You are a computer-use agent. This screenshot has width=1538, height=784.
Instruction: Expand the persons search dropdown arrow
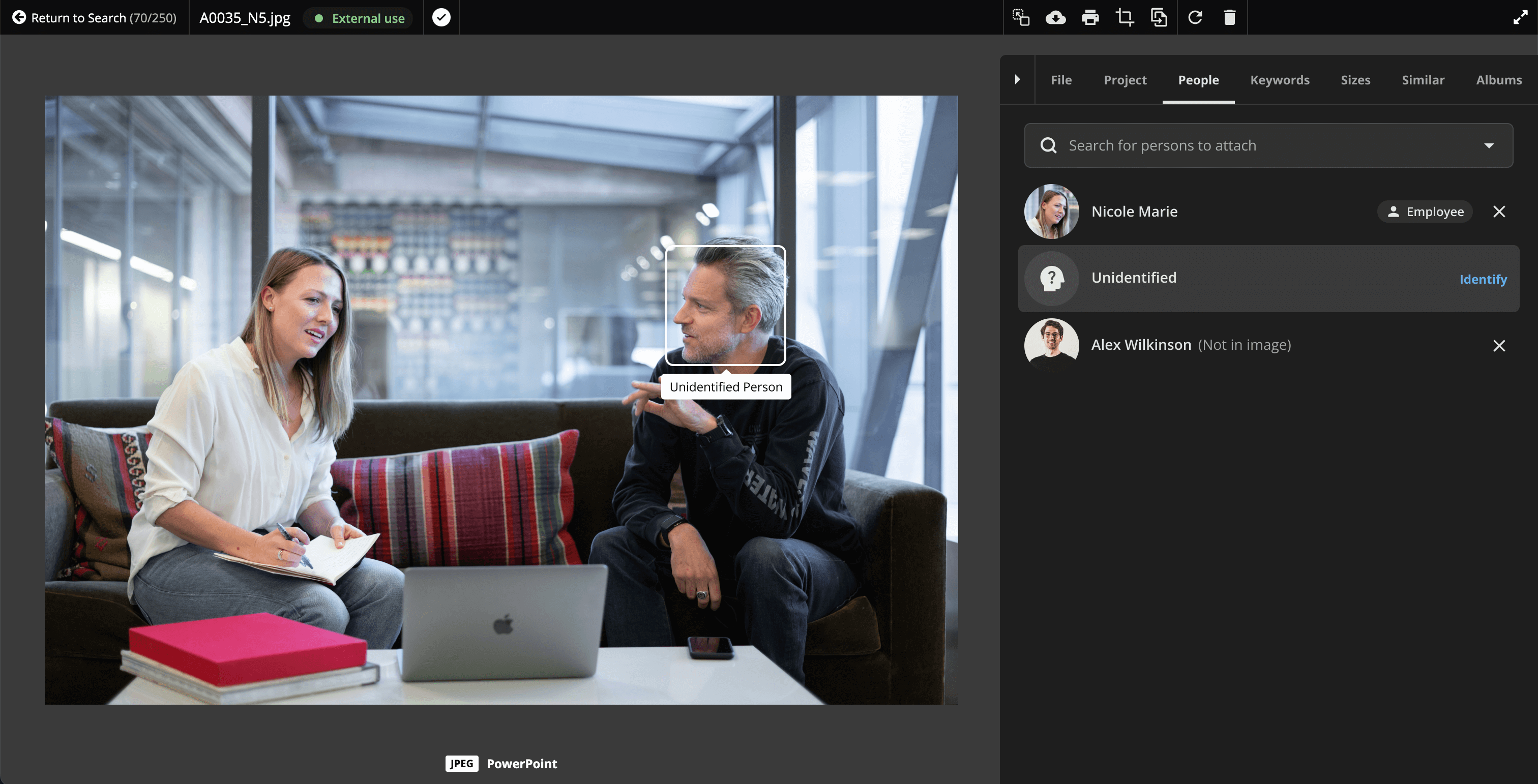click(x=1489, y=145)
